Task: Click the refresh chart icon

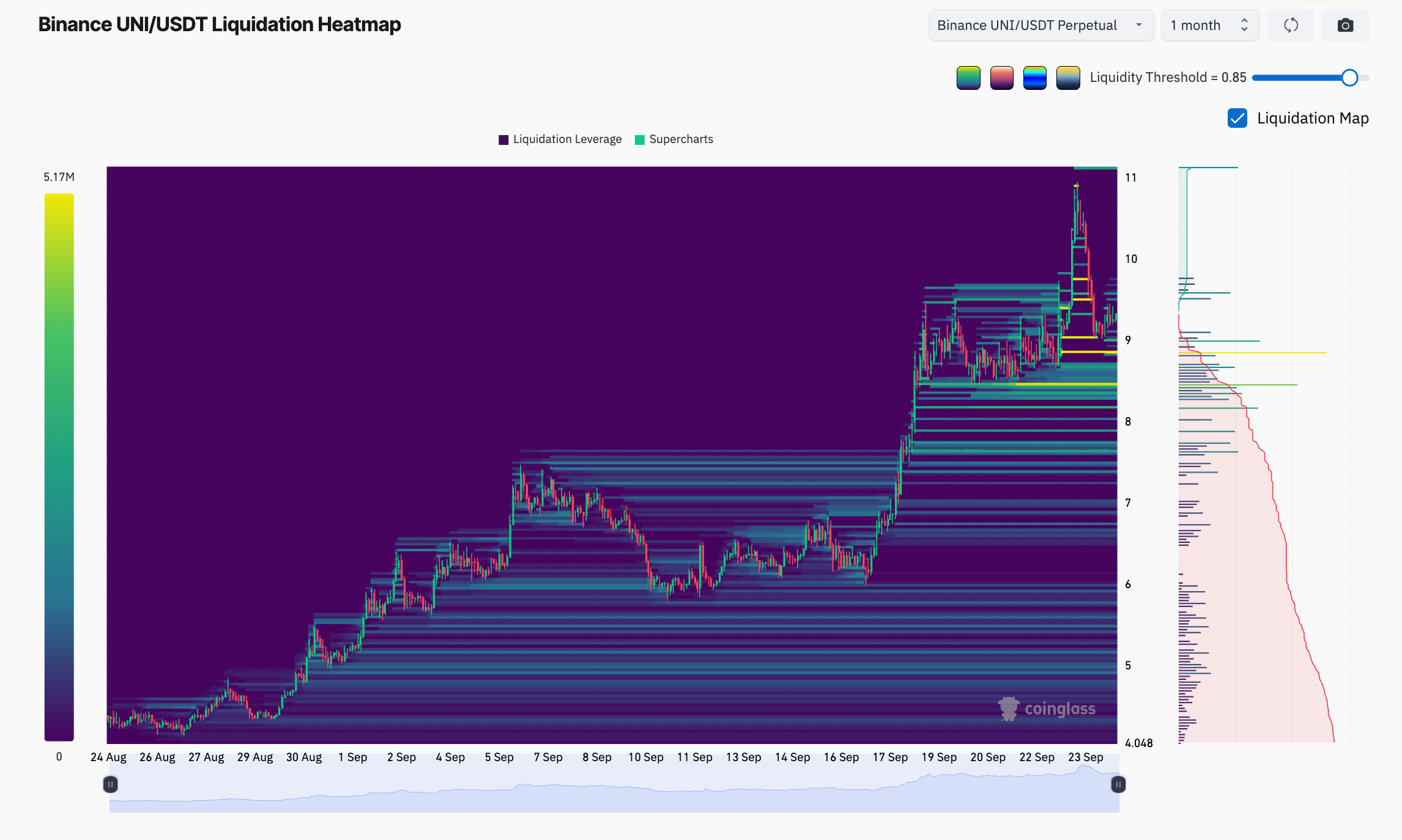Action: [x=1291, y=25]
